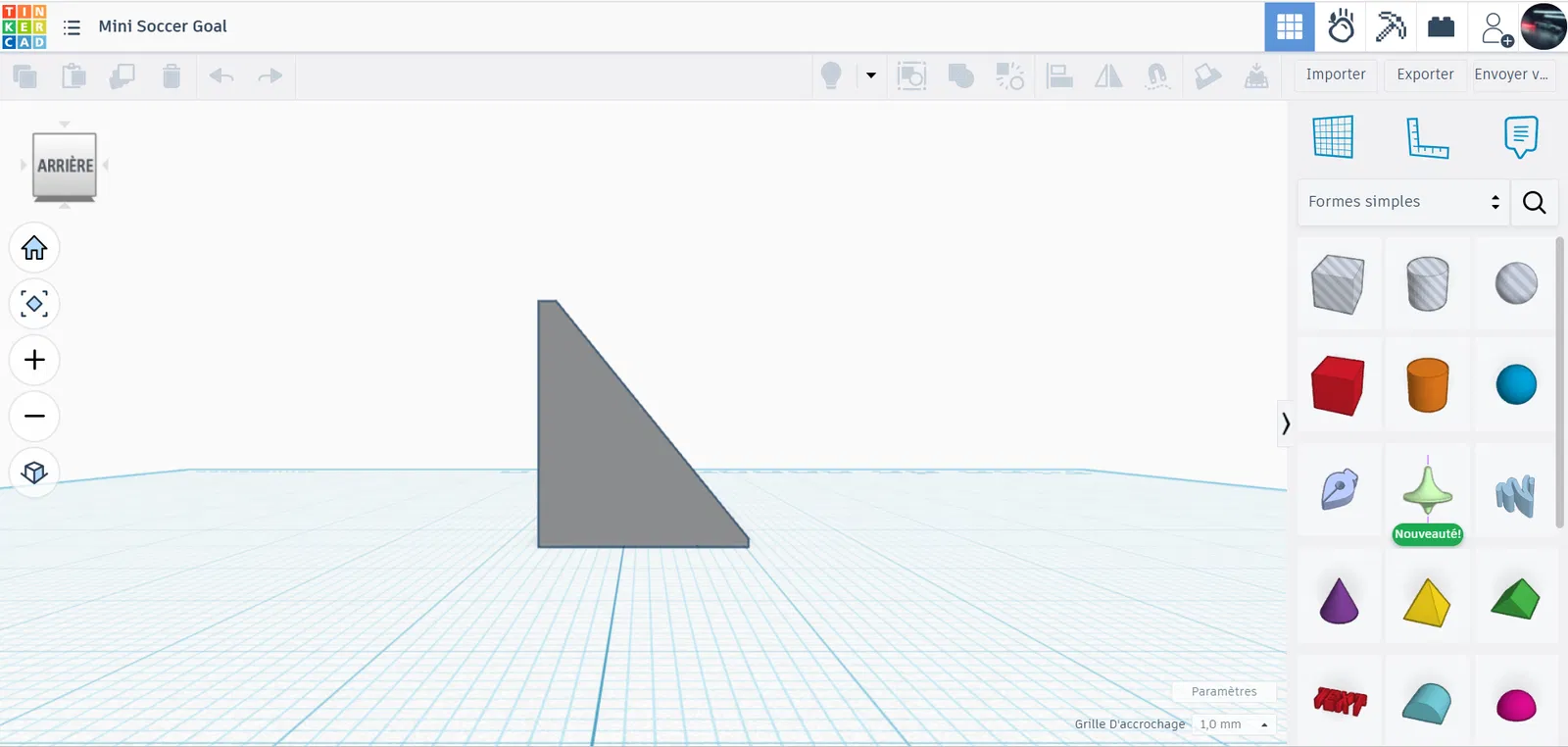Pick the blue sphere shape

click(x=1516, y=384)
